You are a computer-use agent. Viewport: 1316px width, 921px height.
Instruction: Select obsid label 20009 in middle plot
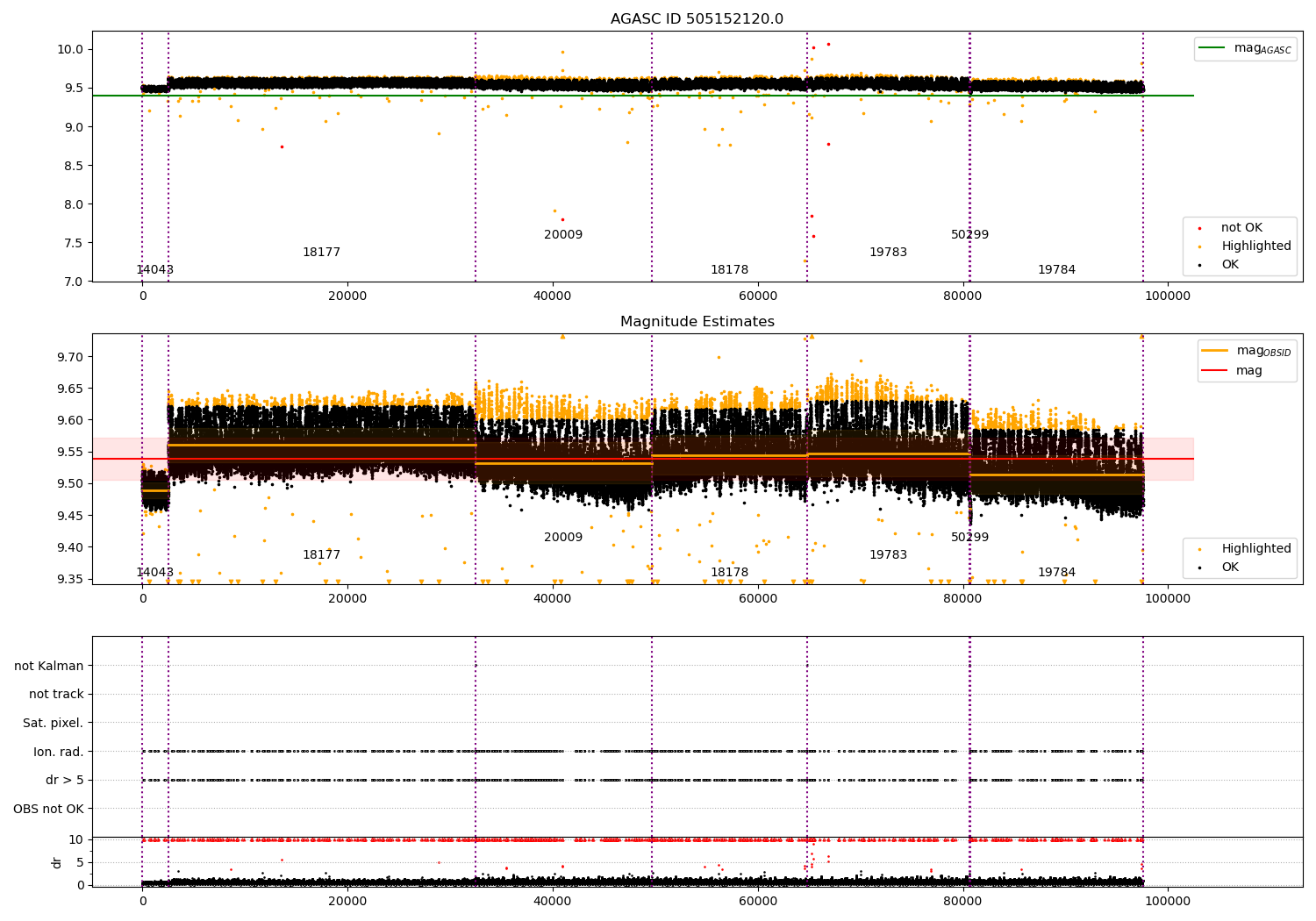[562, 538]
